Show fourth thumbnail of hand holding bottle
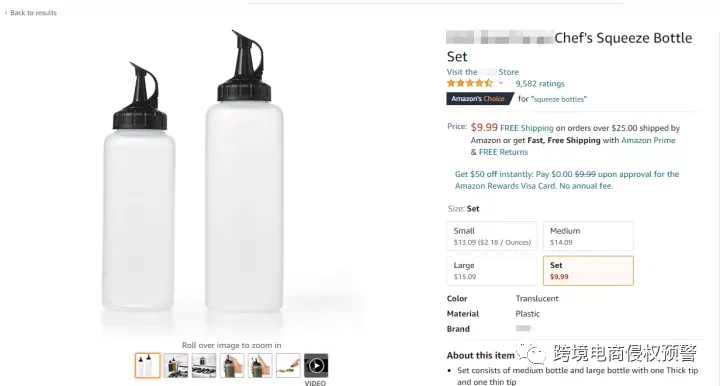The height and width of the screenshot is (386, 720). pyautogui.click(x=232, y=365)
